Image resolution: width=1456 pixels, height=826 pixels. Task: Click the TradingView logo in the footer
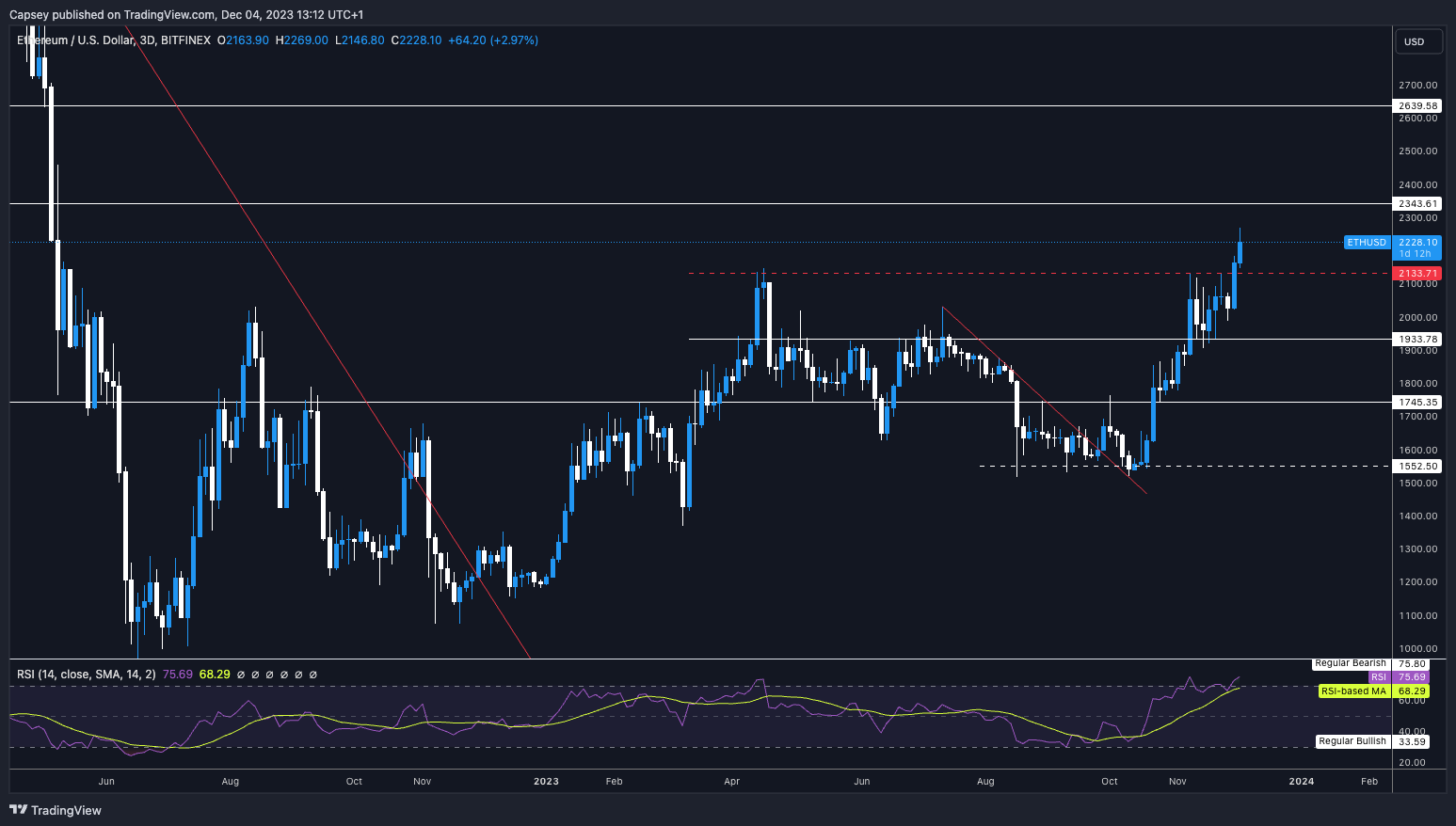(55, 810)
